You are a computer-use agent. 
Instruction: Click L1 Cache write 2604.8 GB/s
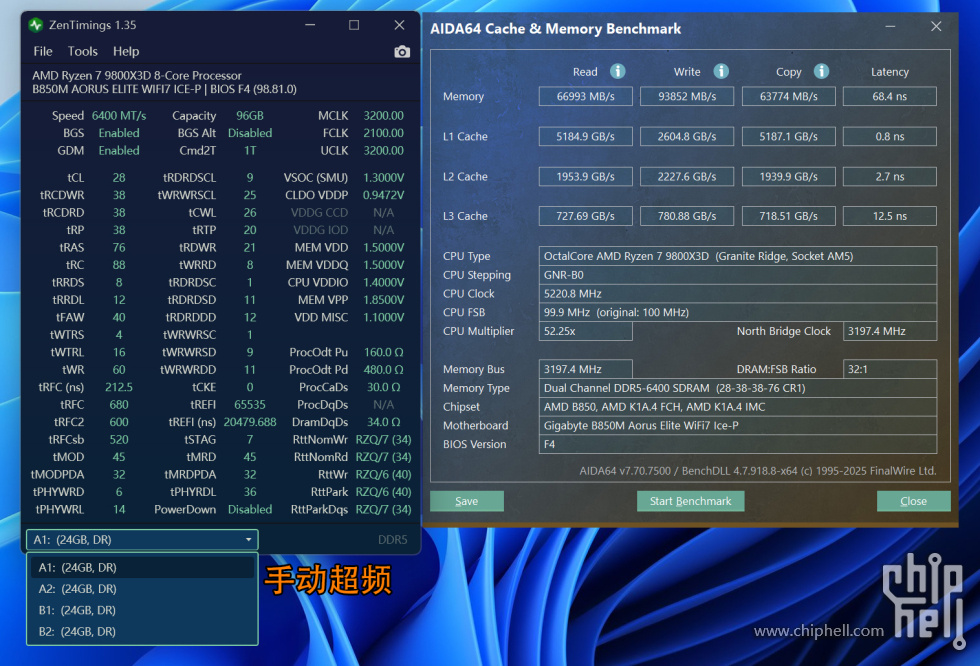click(x=687, y=136)
